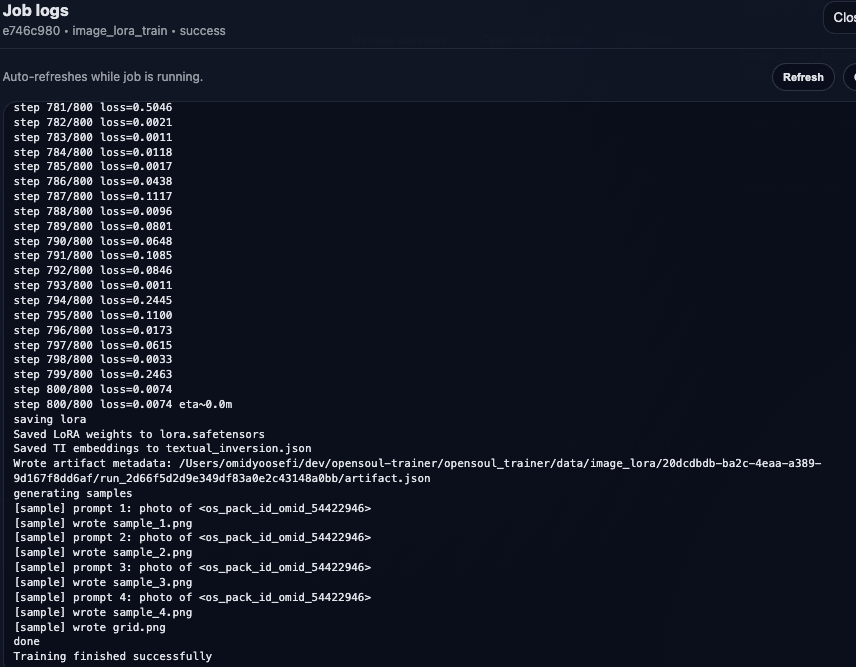Click the auto-refreshes notice text
Image resolution: width=856 pixels, height=667 pixels.
point(103,77)
